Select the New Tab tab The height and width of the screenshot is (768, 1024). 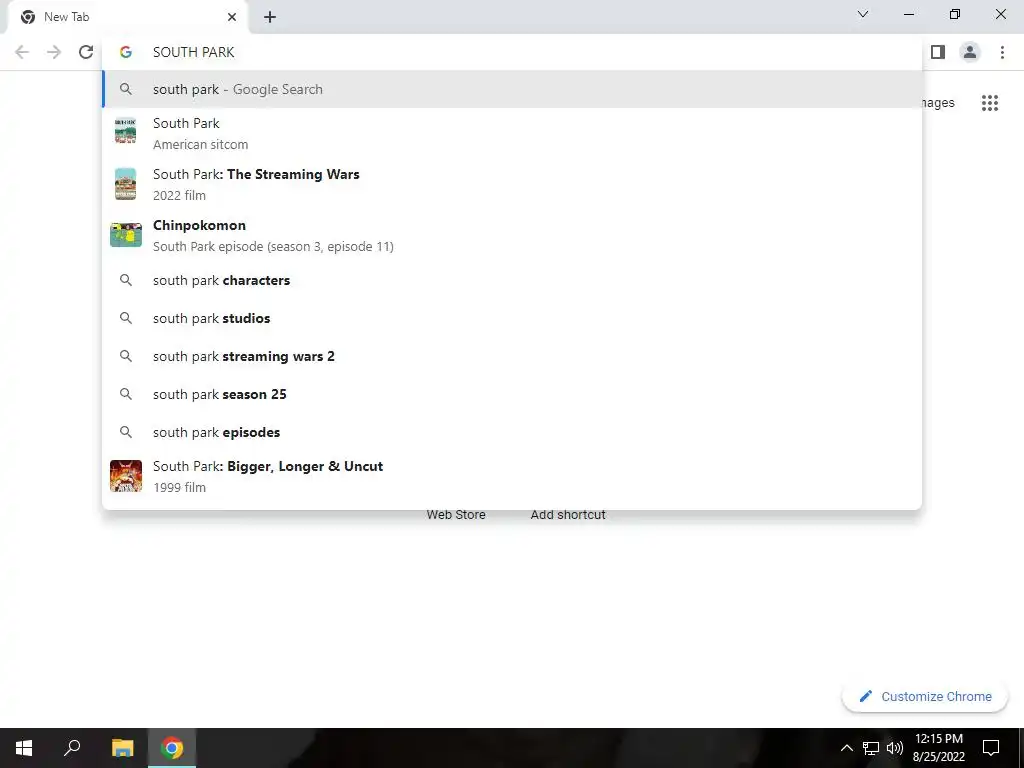(127, 17)
